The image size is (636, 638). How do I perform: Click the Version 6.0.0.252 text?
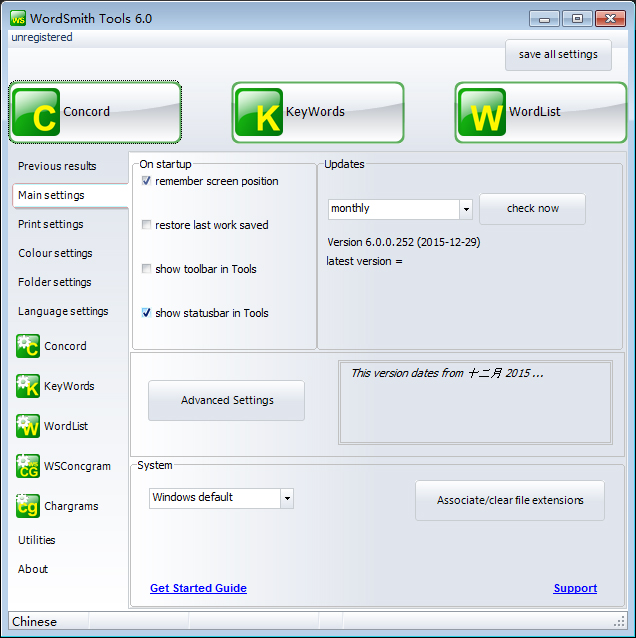click(x=404, y=242)
